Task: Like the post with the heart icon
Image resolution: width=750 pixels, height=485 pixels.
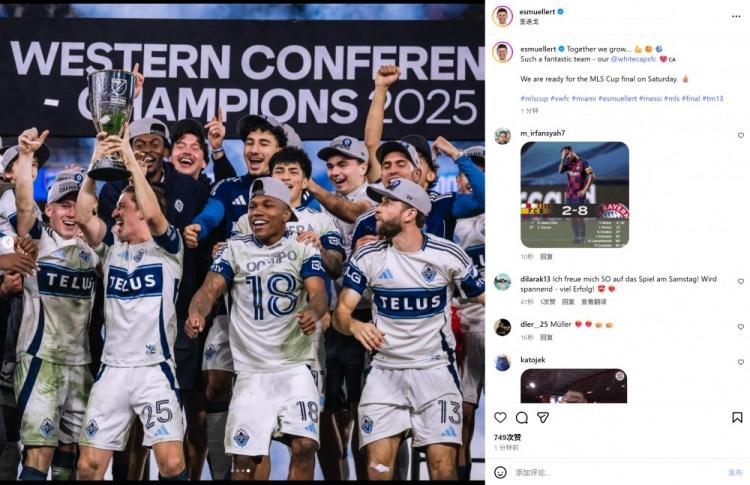Action: coord(501,417)
